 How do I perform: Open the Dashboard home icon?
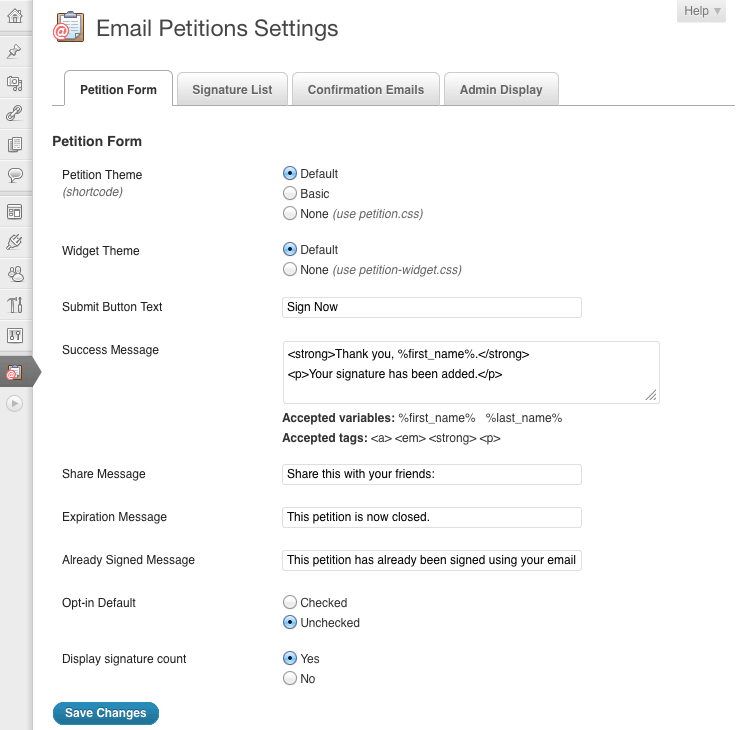tap(15, 15)
